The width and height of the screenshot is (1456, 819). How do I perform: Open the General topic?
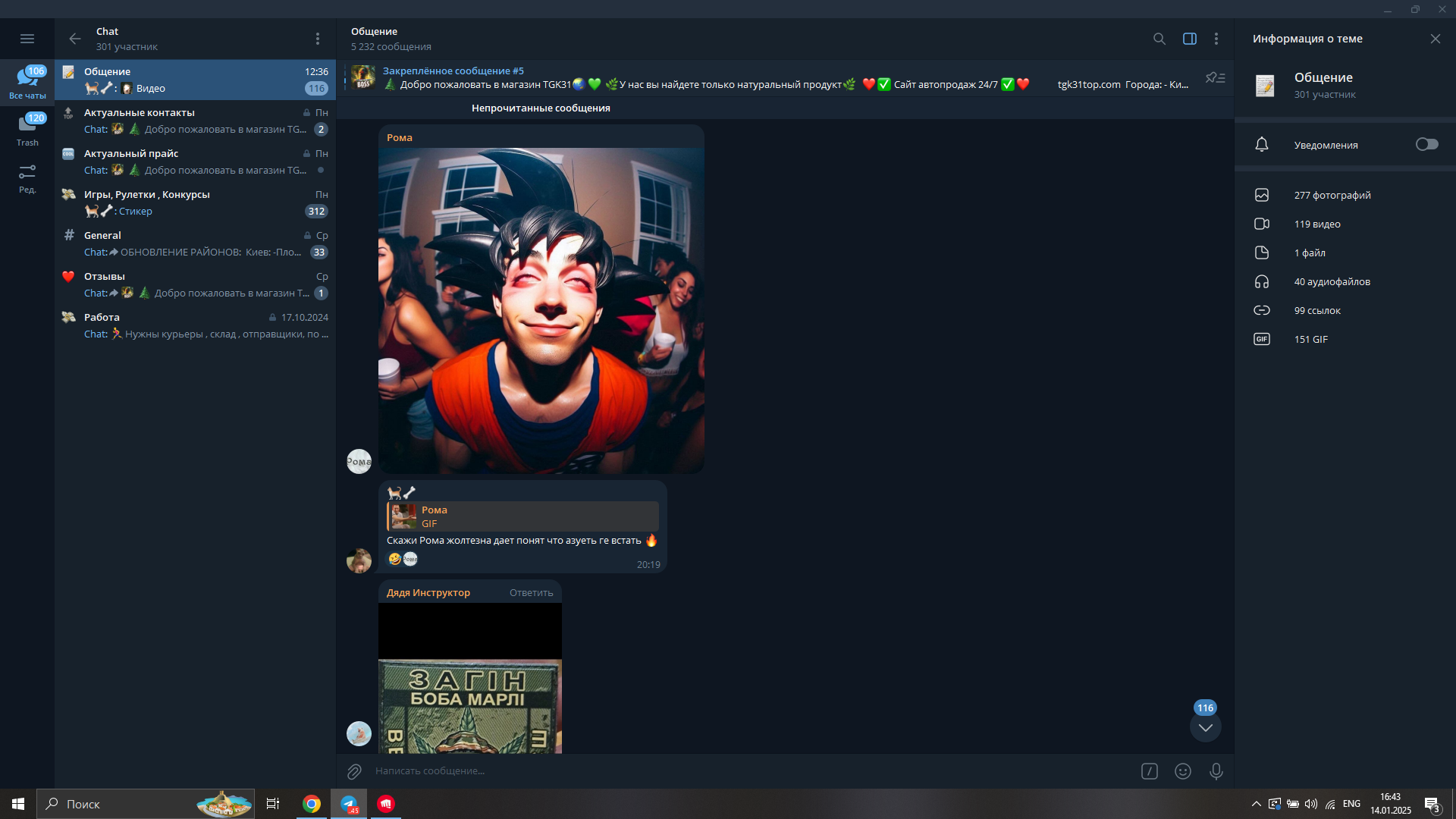pos(196,243)
